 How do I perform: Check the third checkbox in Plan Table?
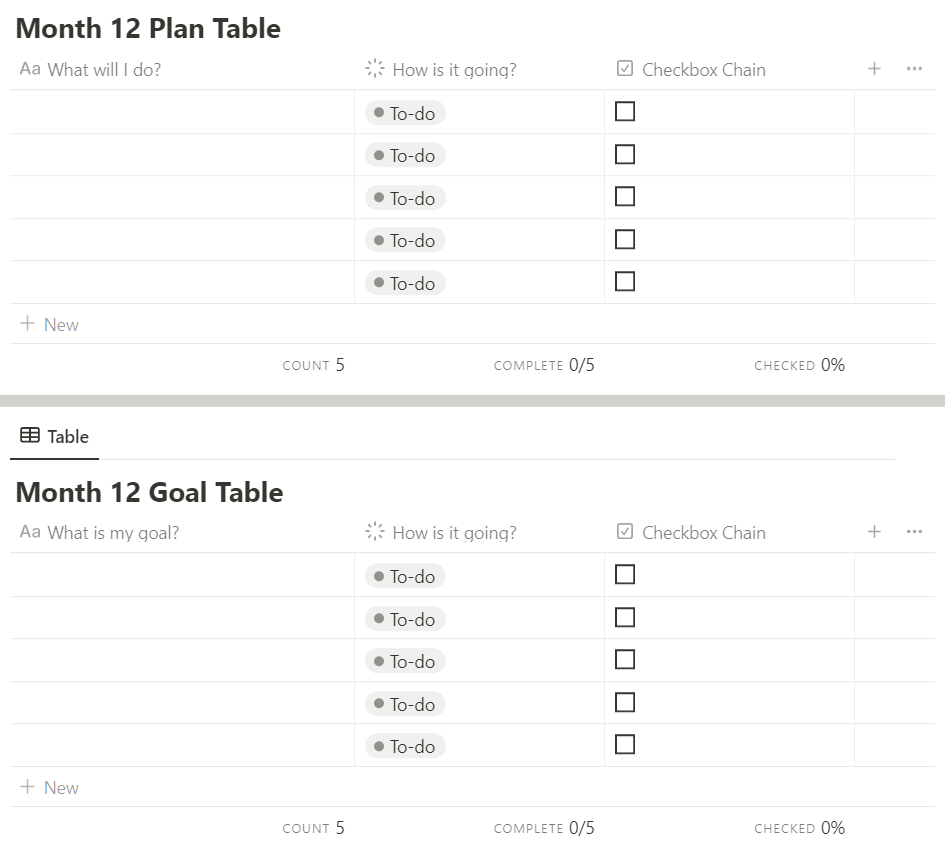point(625,197)
